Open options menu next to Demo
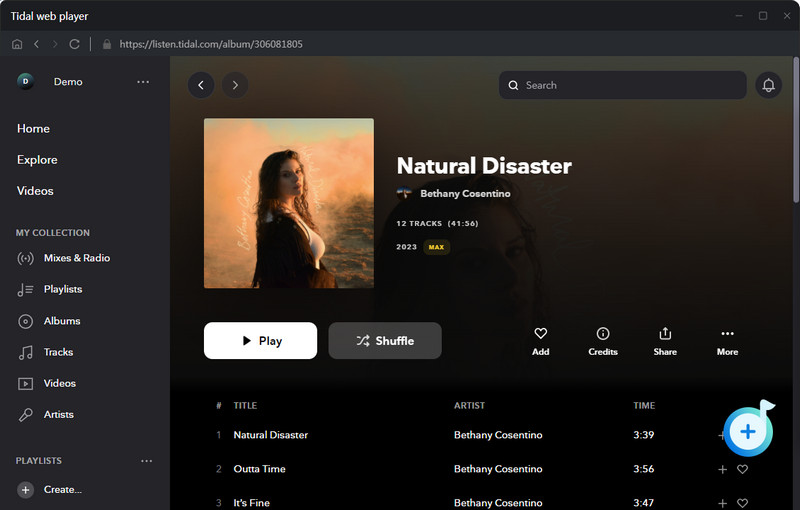This screenshot has height=510, width=800. (143, 82)
